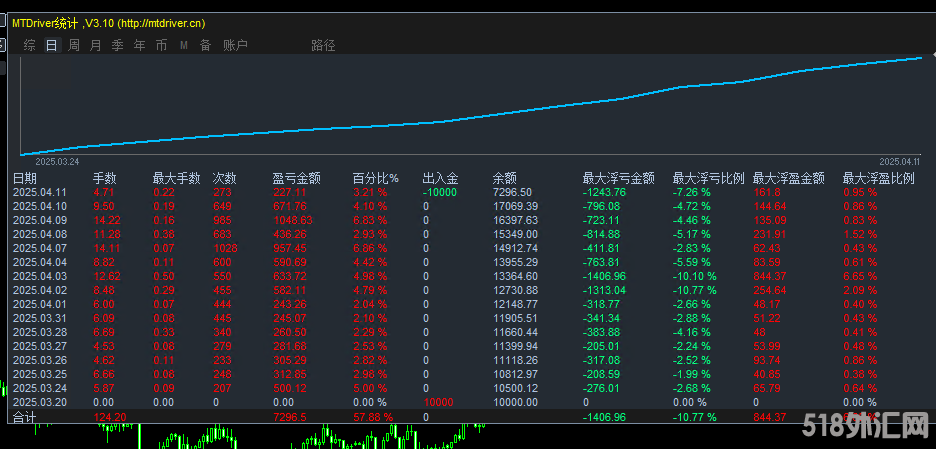Click the 10000 deposit value on 2025.03.20
936x449 pixels.
pyautogui.click(x=438, y=402)
